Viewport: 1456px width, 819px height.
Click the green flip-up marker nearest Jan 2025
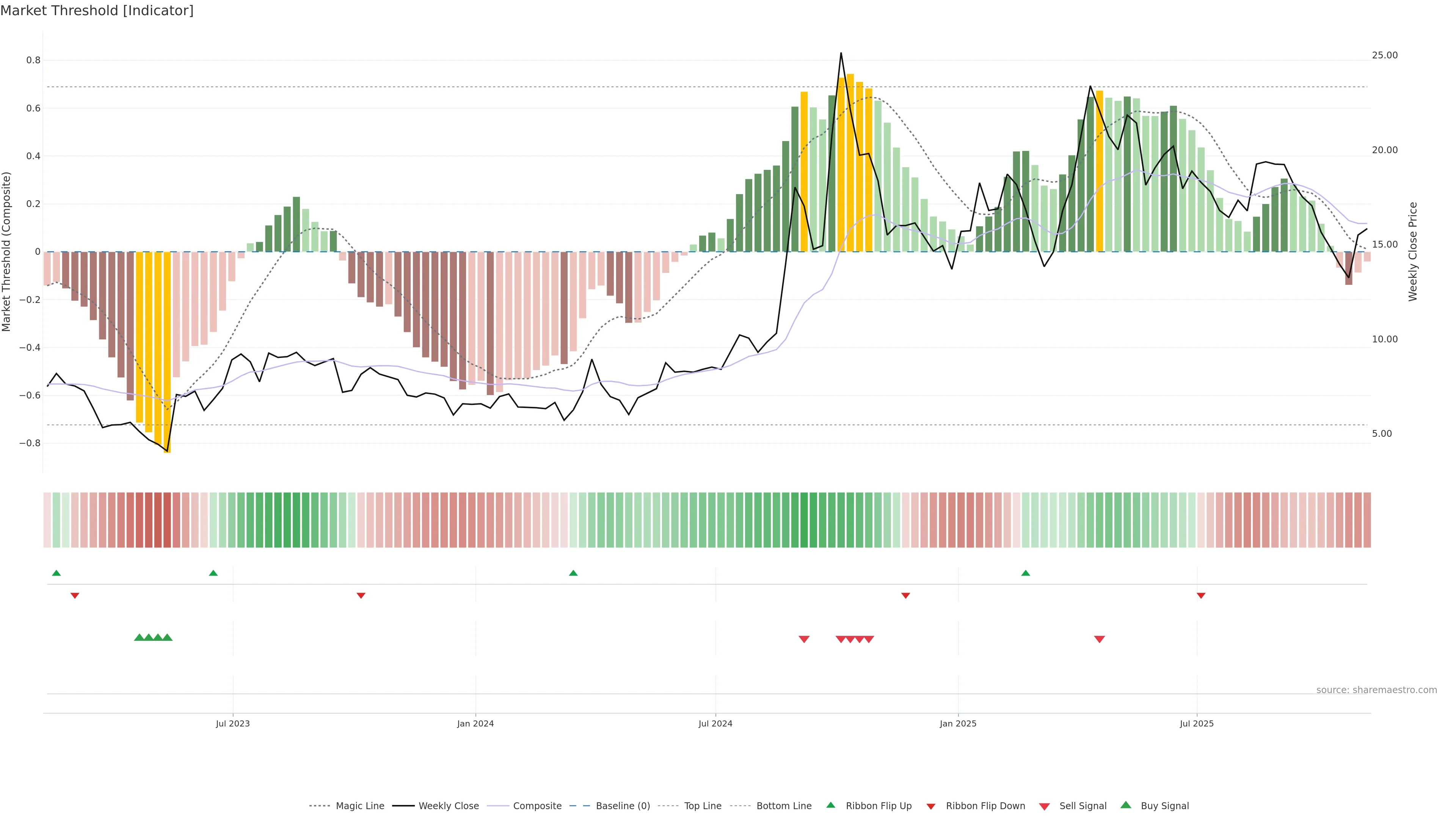(x=1025, y=573)
